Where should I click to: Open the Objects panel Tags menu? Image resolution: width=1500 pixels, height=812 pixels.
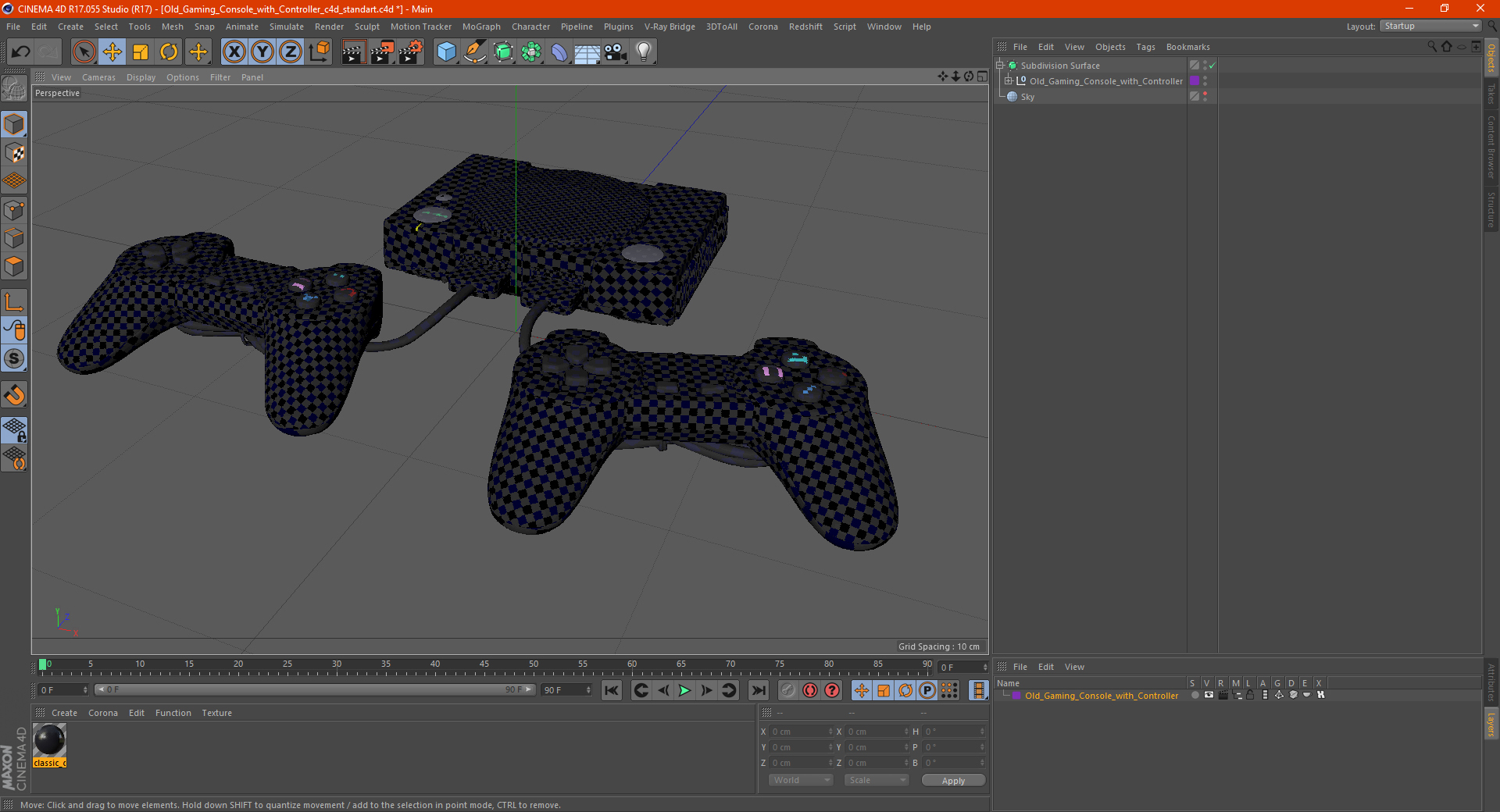click(1145, 47)
